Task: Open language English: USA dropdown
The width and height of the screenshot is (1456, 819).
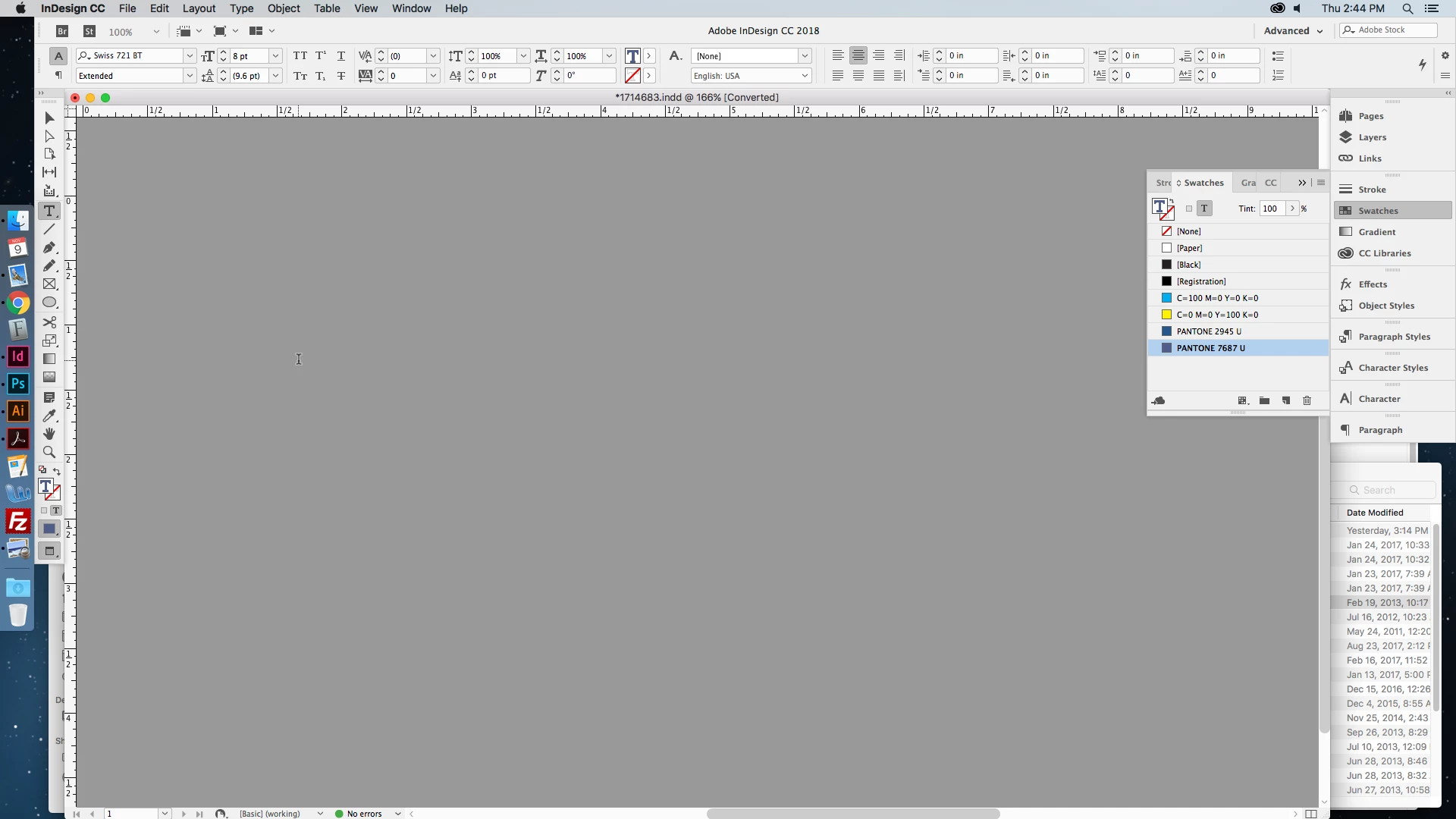Action: coord(805,76)
